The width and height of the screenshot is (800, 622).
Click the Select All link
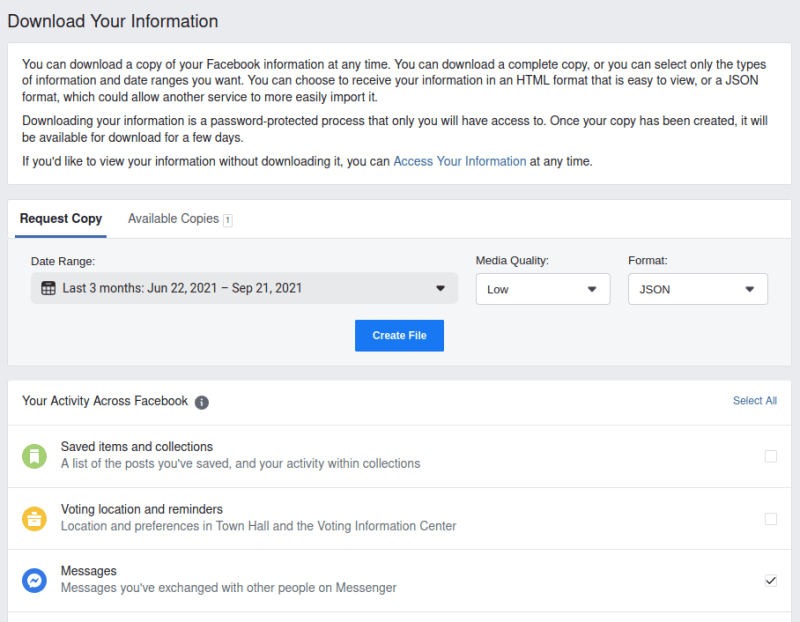coord(755,401)
